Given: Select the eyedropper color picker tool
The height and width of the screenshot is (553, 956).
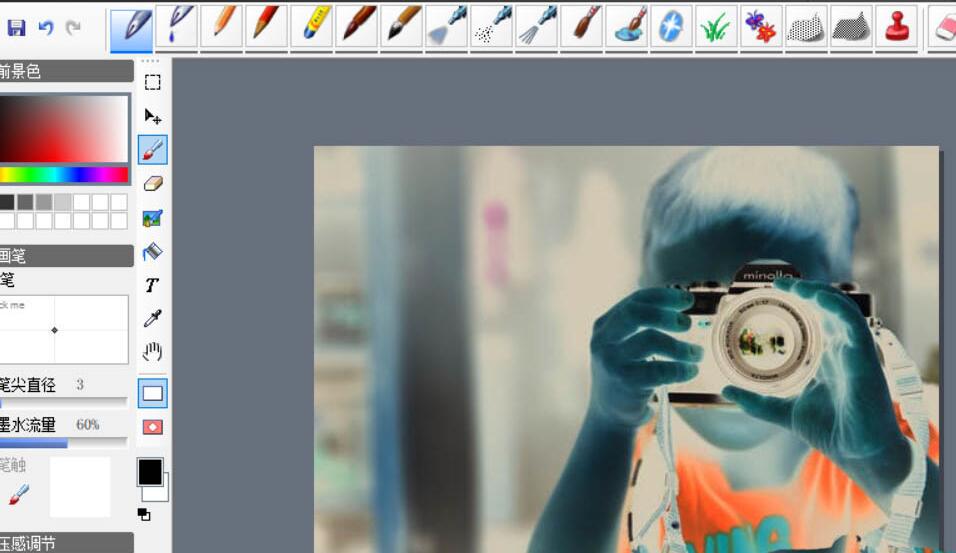Looking at the screenshot, I should [x=153, y=319].
